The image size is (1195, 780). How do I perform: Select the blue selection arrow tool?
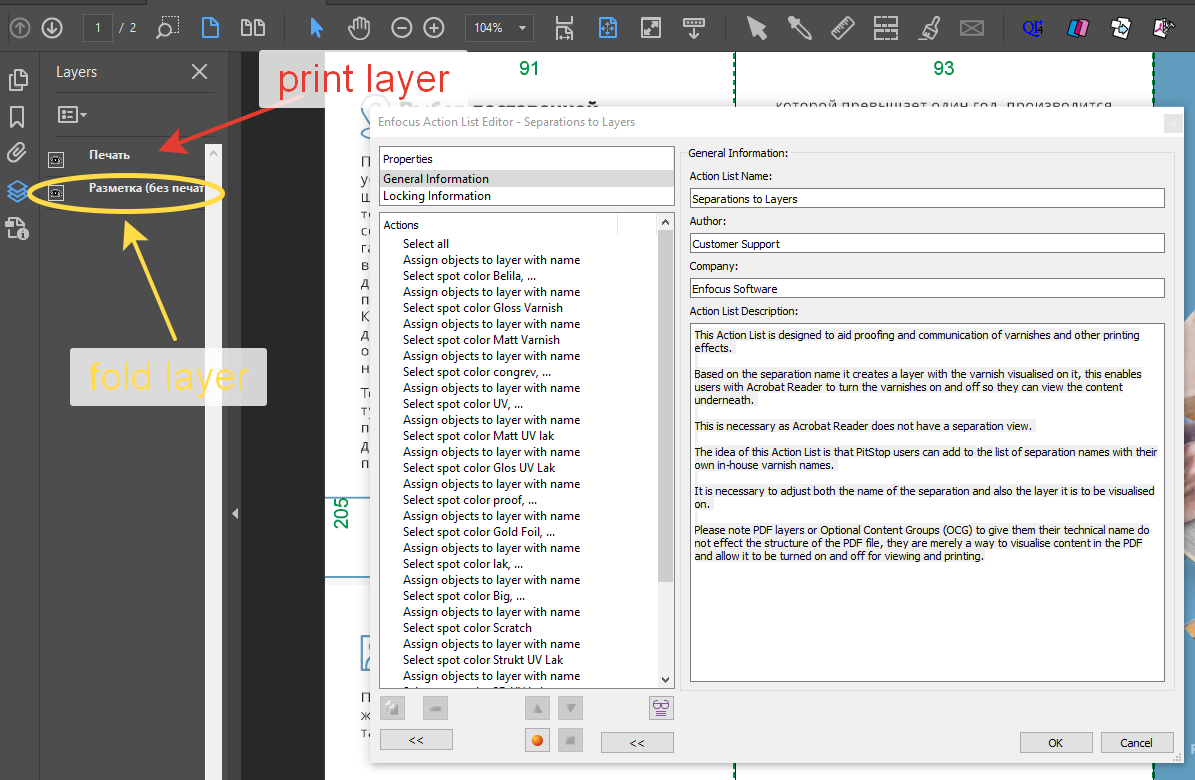point(316,28)
